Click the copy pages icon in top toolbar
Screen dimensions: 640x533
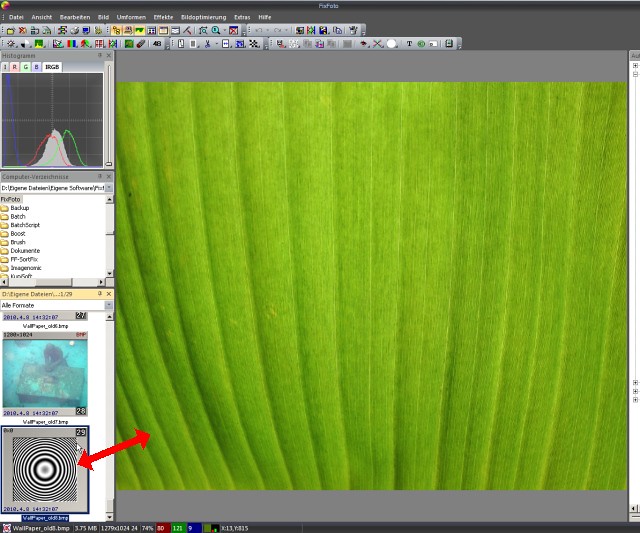tap(337, 31)
